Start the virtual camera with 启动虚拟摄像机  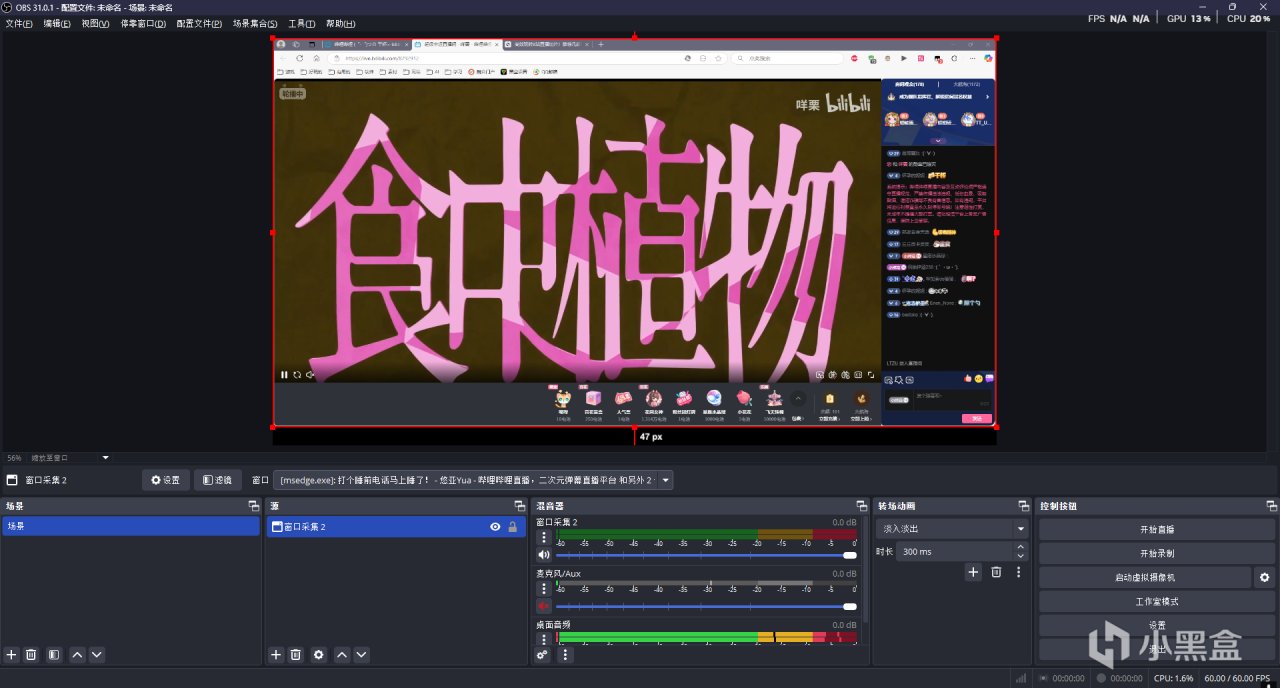(x=1145, y=577)
